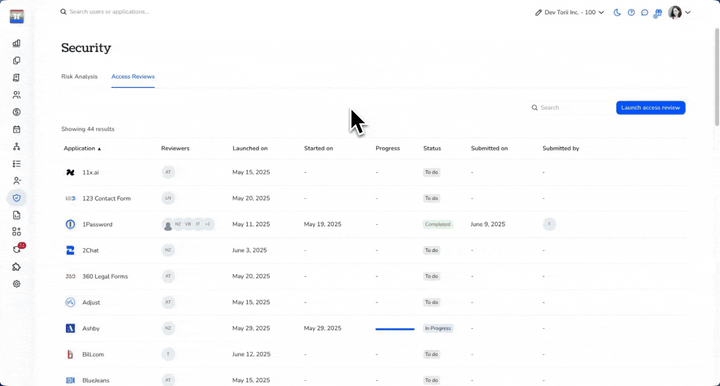This screenshot has width=720, height=386.
Task: Click the page vertical scrollbar
Action: 717,76
